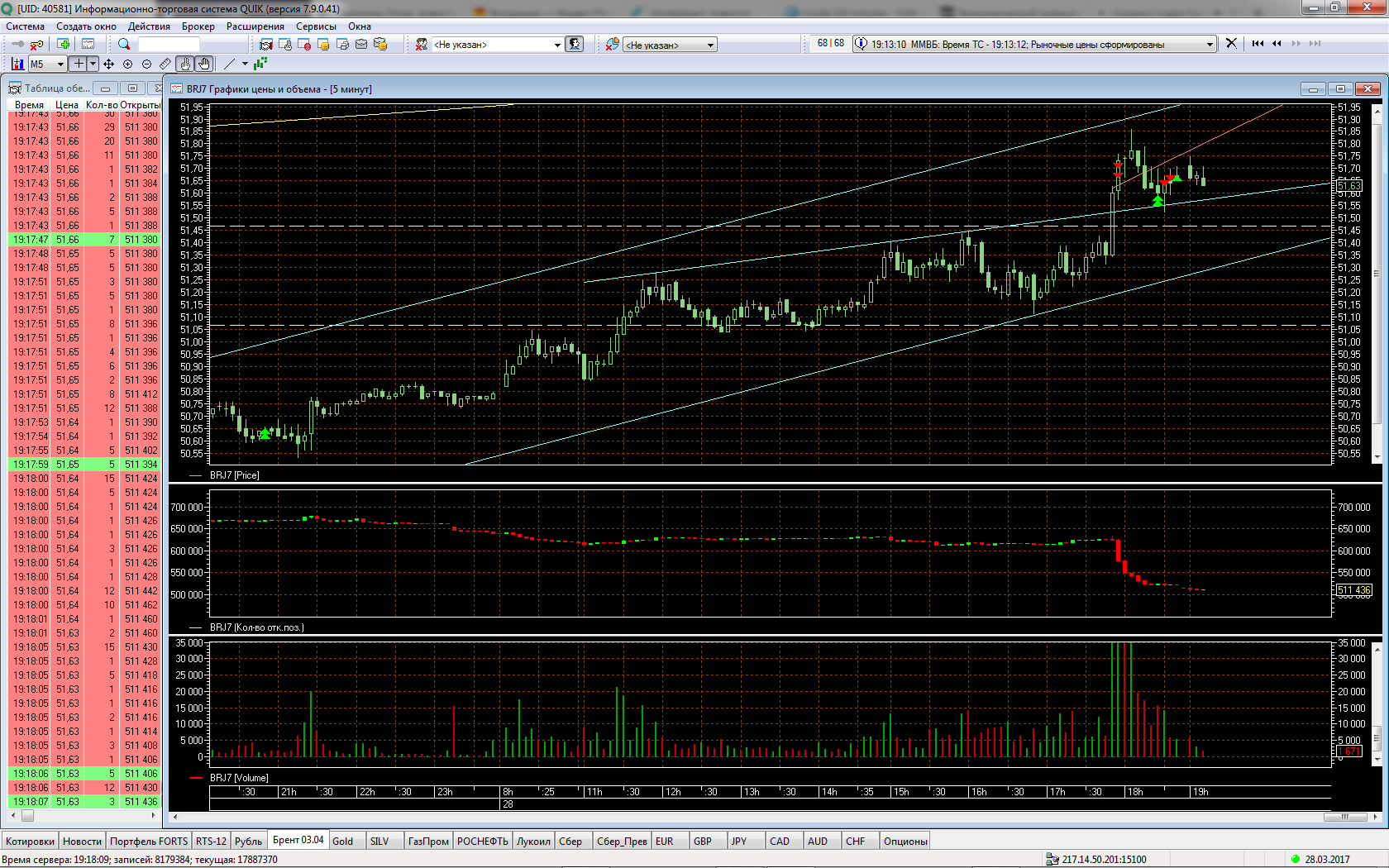Click the client portrait button

coord(575,44)
